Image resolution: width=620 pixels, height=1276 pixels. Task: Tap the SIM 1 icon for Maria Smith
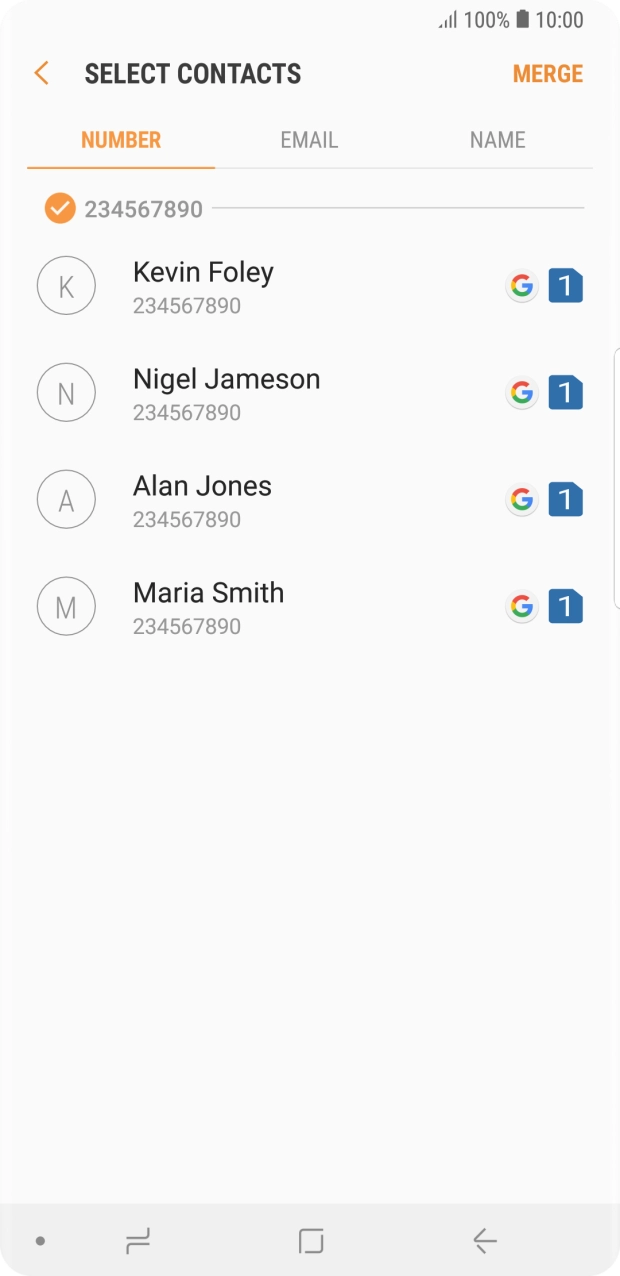[565, 606]
